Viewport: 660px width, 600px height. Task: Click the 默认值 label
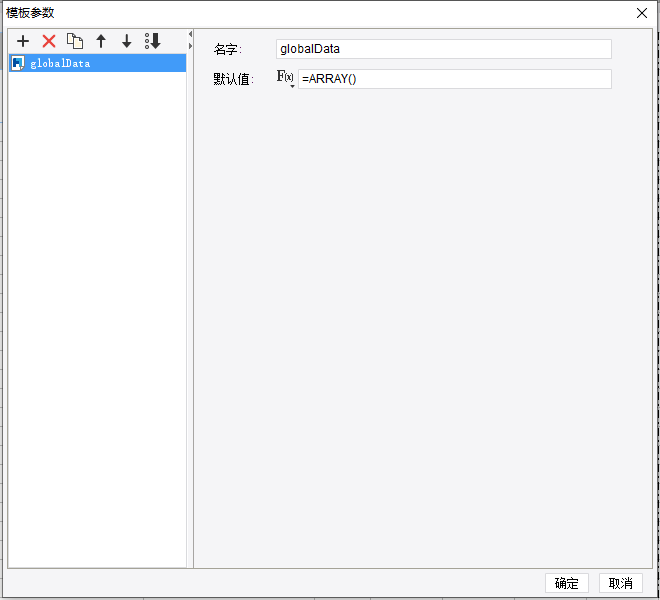point(234,79)
